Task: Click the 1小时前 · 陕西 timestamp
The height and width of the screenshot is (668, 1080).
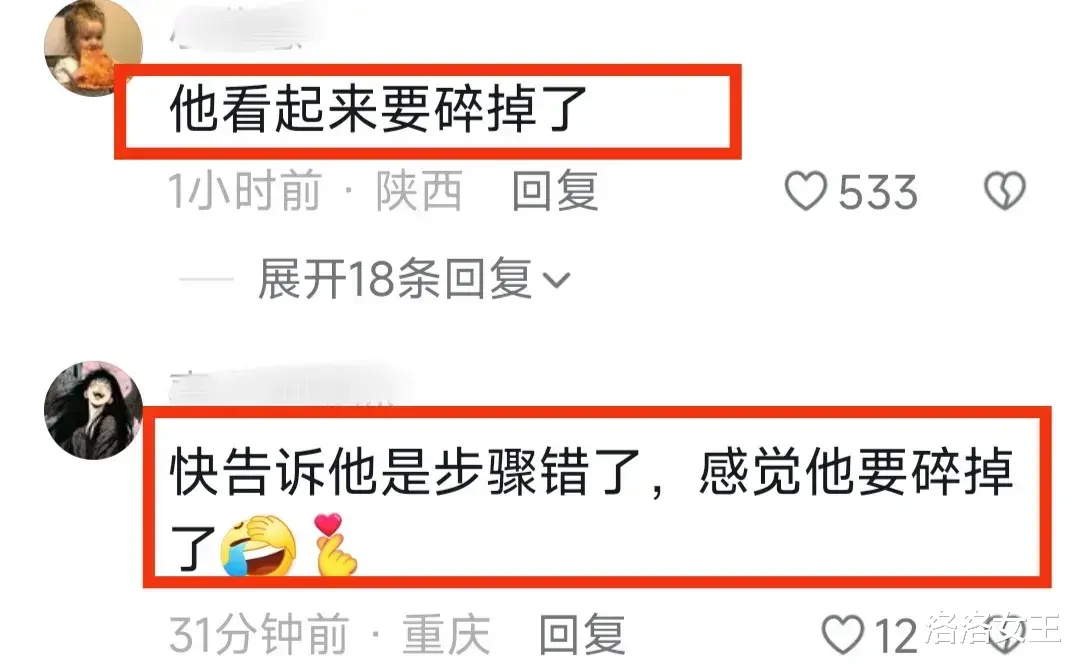Action: tap(315, 191)
